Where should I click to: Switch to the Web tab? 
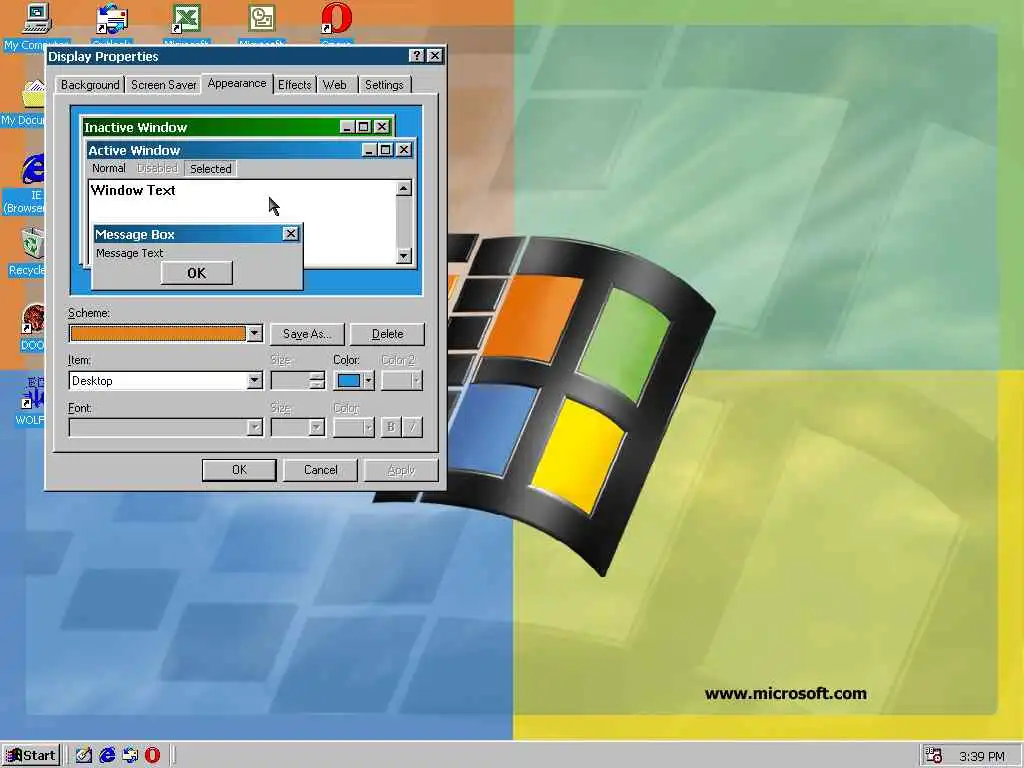pos(335,85)
